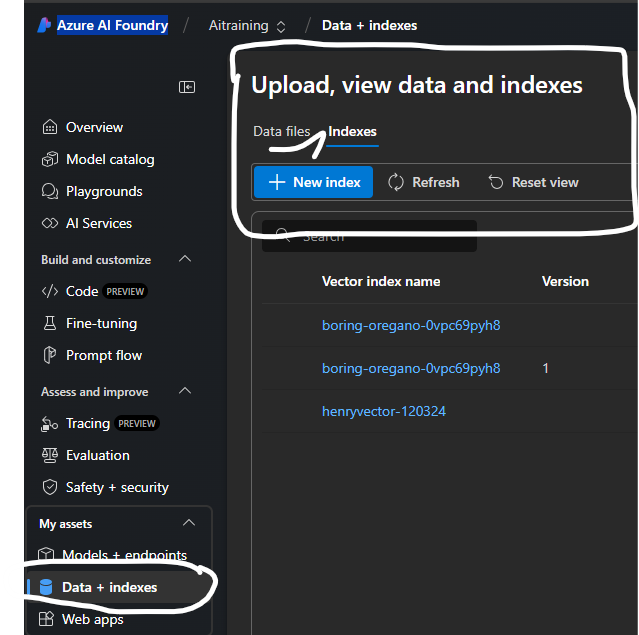Click the Refresh button label

(436, 182)
